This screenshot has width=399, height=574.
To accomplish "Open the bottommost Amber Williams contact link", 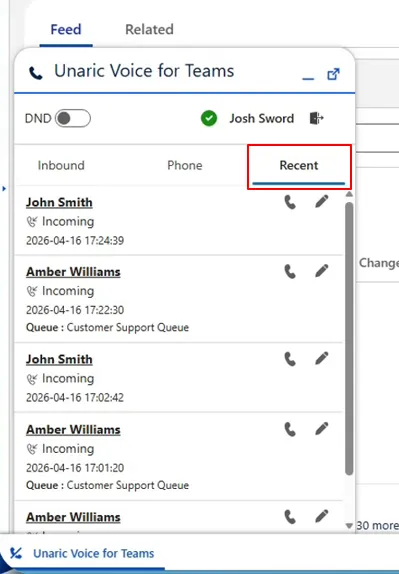I will 73,517.
